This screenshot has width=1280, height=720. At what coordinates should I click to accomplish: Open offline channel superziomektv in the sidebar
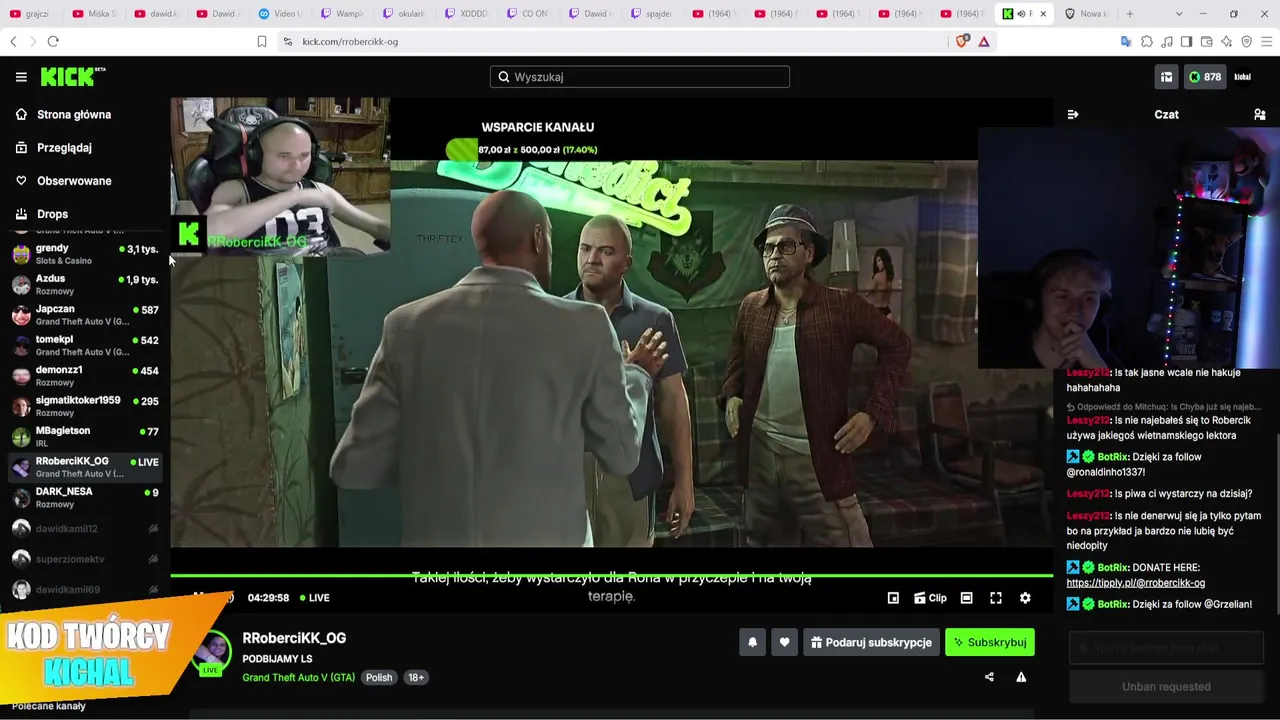(x=85, y=559)
